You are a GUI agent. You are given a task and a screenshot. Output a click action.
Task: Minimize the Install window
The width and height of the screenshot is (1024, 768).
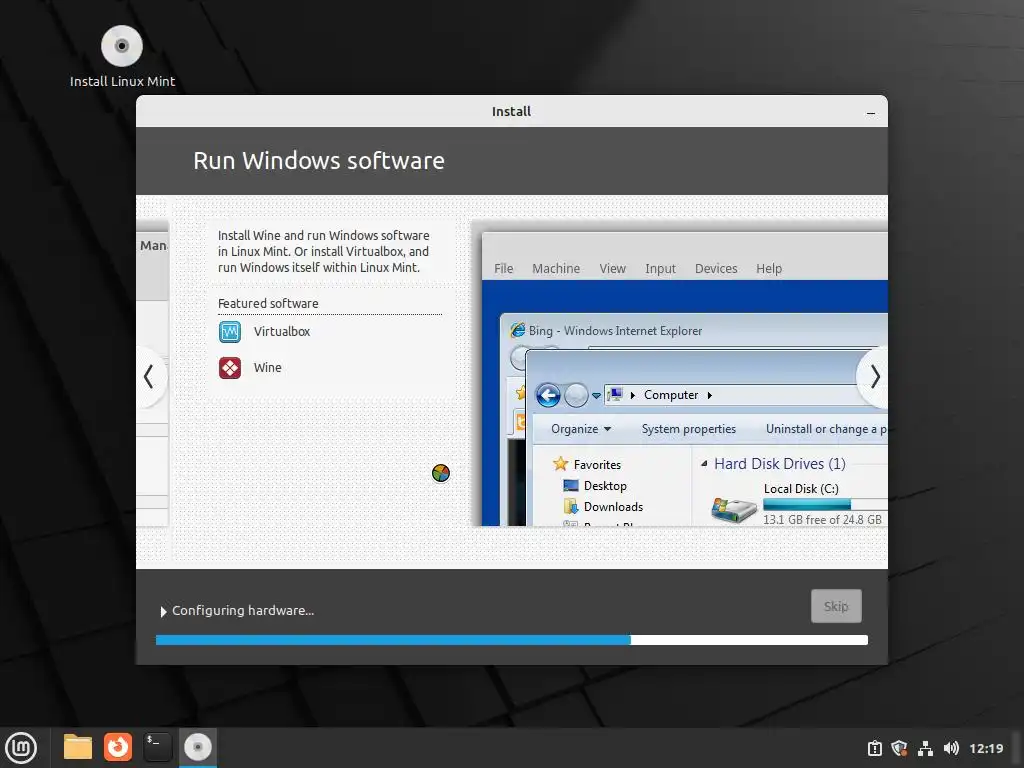pyautogui.click(x=871, y=112)
